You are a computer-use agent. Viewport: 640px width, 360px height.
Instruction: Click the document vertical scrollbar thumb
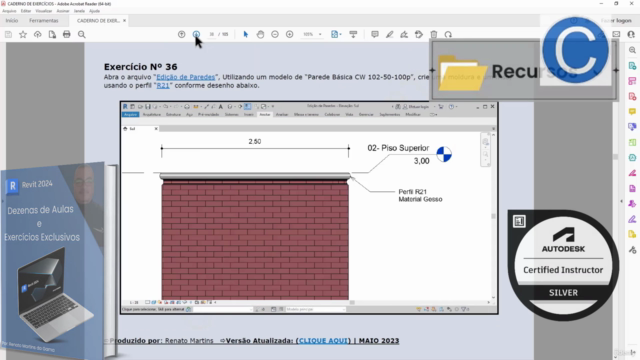click(x=616, y=157)
